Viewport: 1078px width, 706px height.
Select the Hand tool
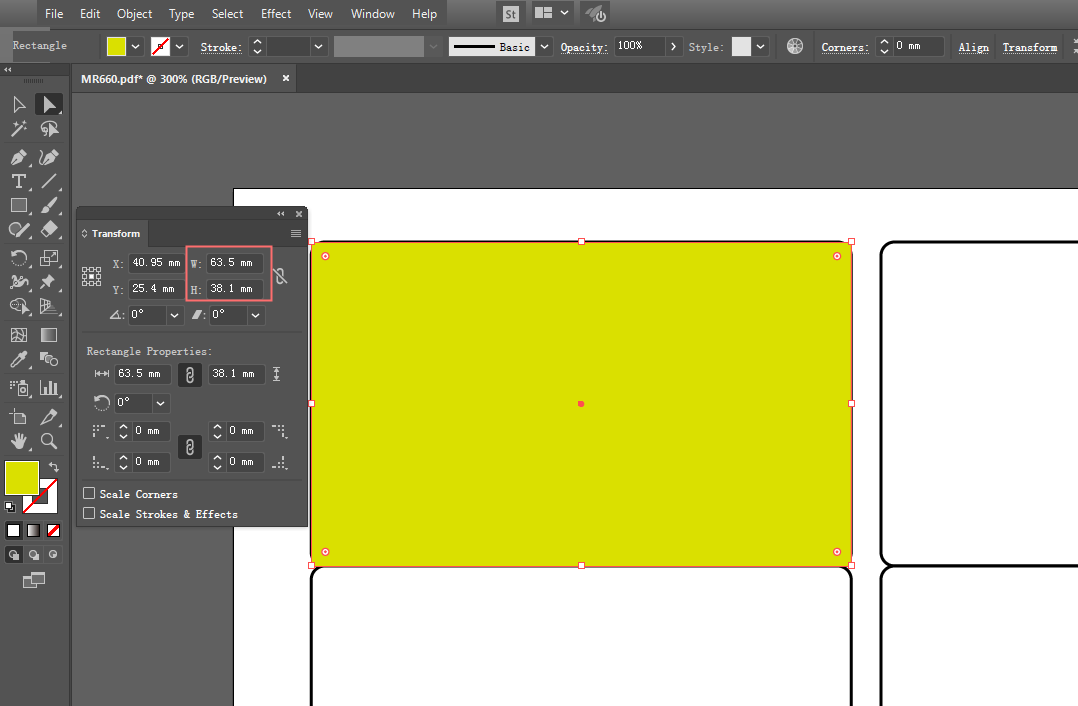(x=19, y=441)
